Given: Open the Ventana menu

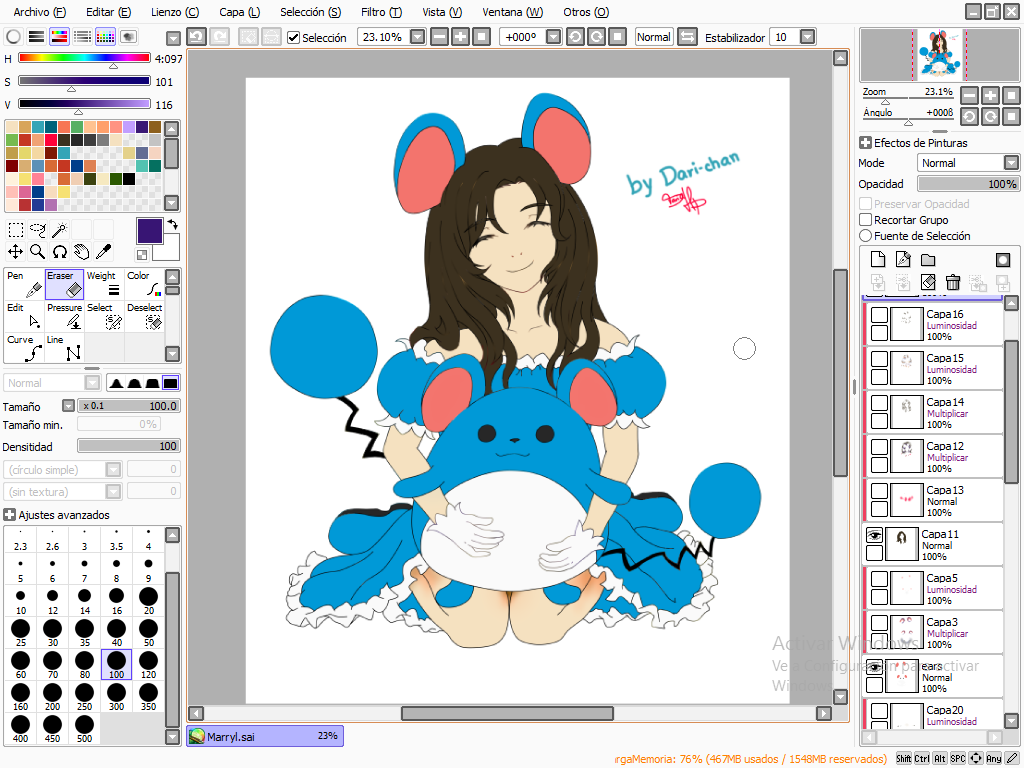Looking at the screenshot, I should tap(513, 12).
